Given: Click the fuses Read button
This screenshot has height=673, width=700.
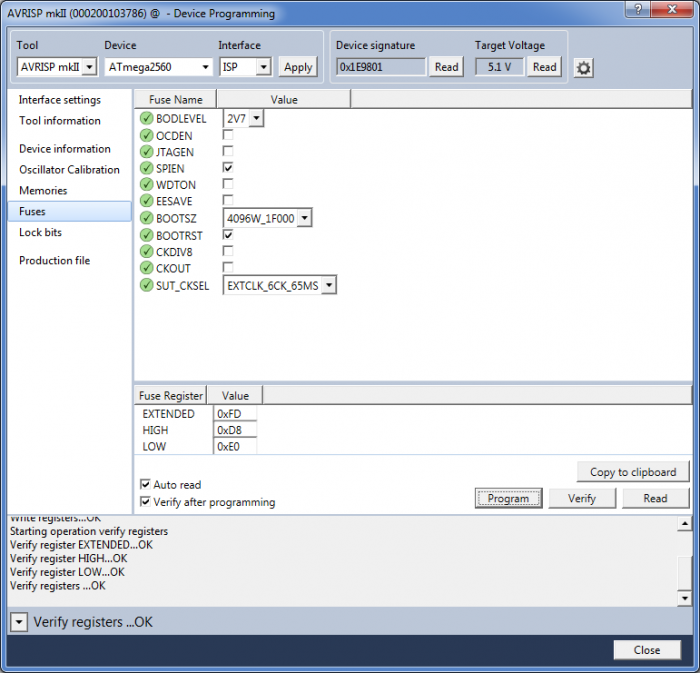Looking at the screenshot, I should click(655, 498).
